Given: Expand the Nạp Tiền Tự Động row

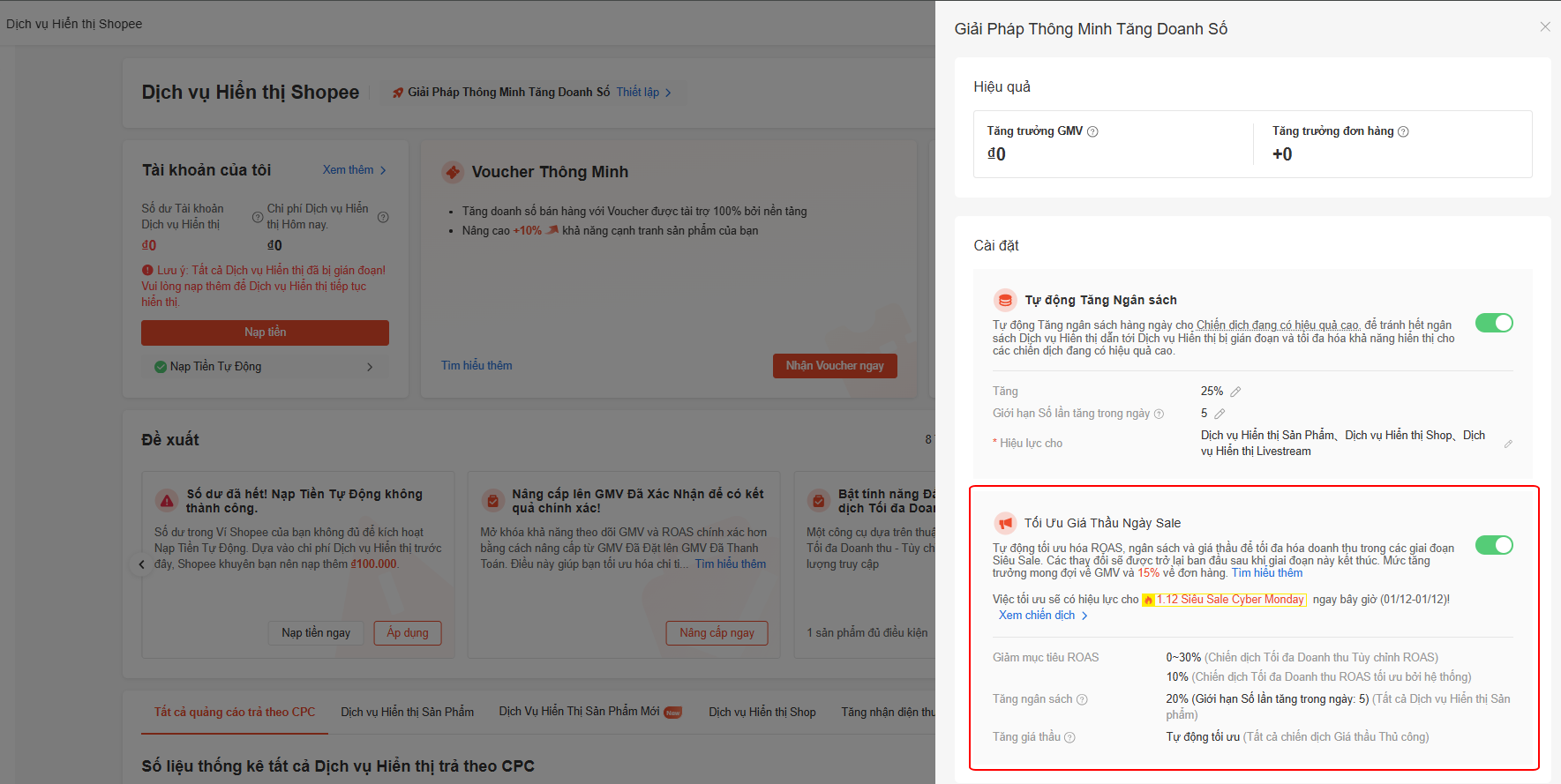Looking at the screenshot, I should tap(369, 367).
